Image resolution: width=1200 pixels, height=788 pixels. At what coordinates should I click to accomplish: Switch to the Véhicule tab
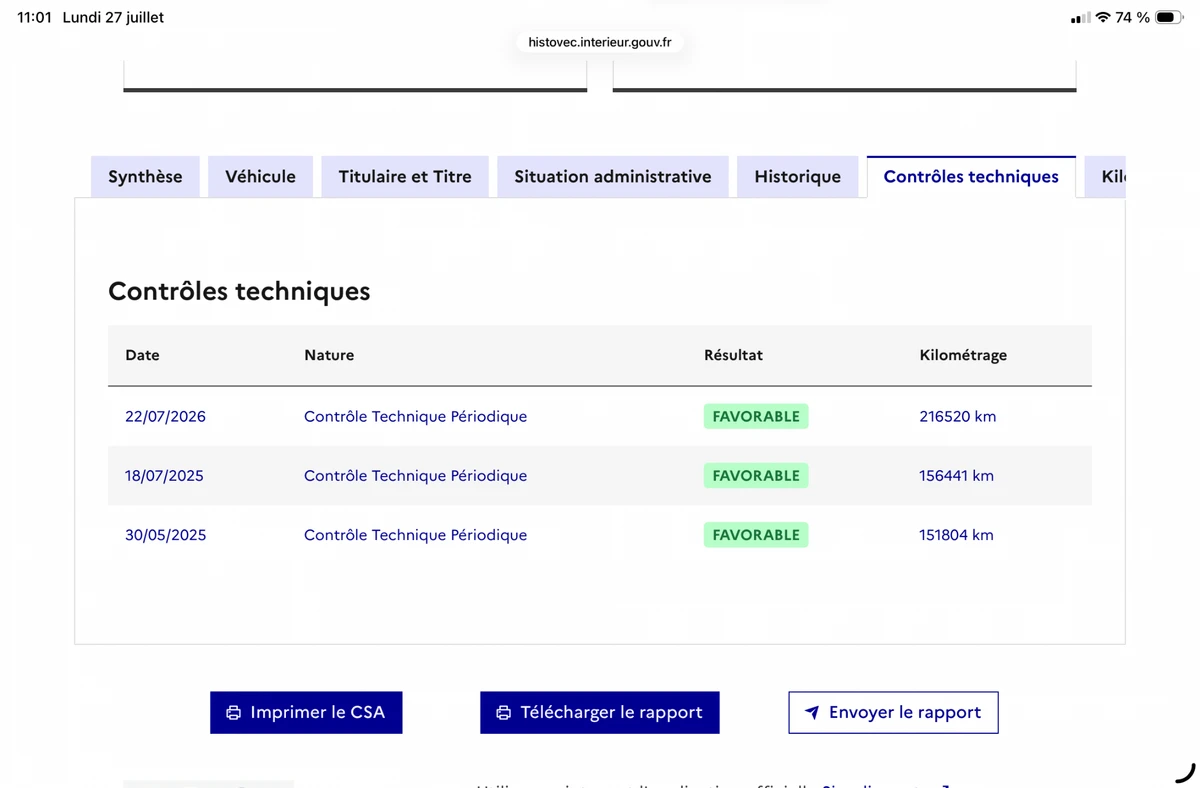pos(260,177)
